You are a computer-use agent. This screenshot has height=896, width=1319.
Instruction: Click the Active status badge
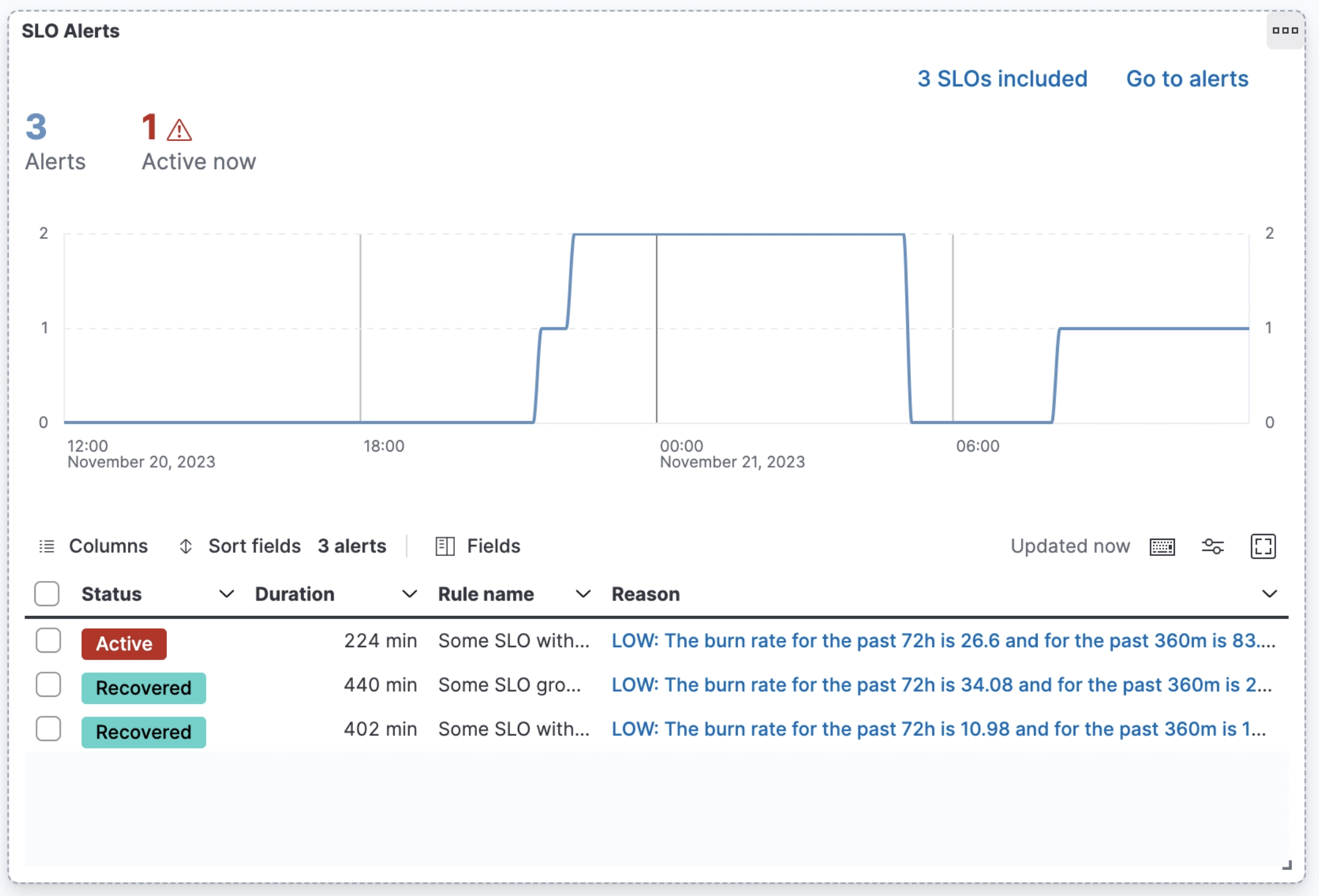tap(124, 644)
